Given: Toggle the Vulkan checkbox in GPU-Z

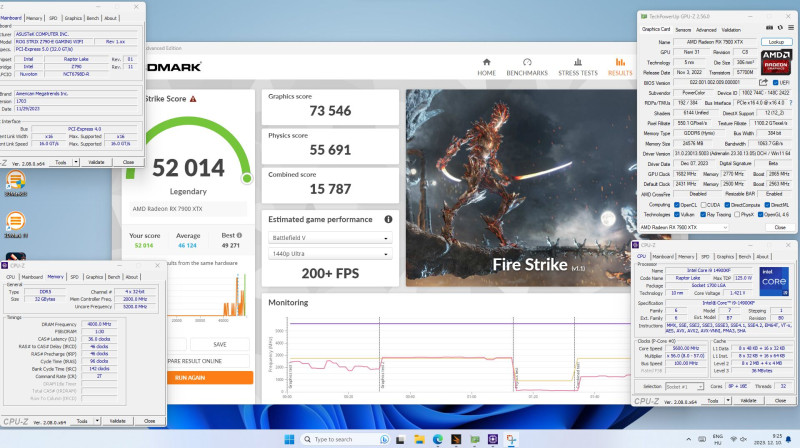Looking at the screenshot, I should [x=677, y=214].
